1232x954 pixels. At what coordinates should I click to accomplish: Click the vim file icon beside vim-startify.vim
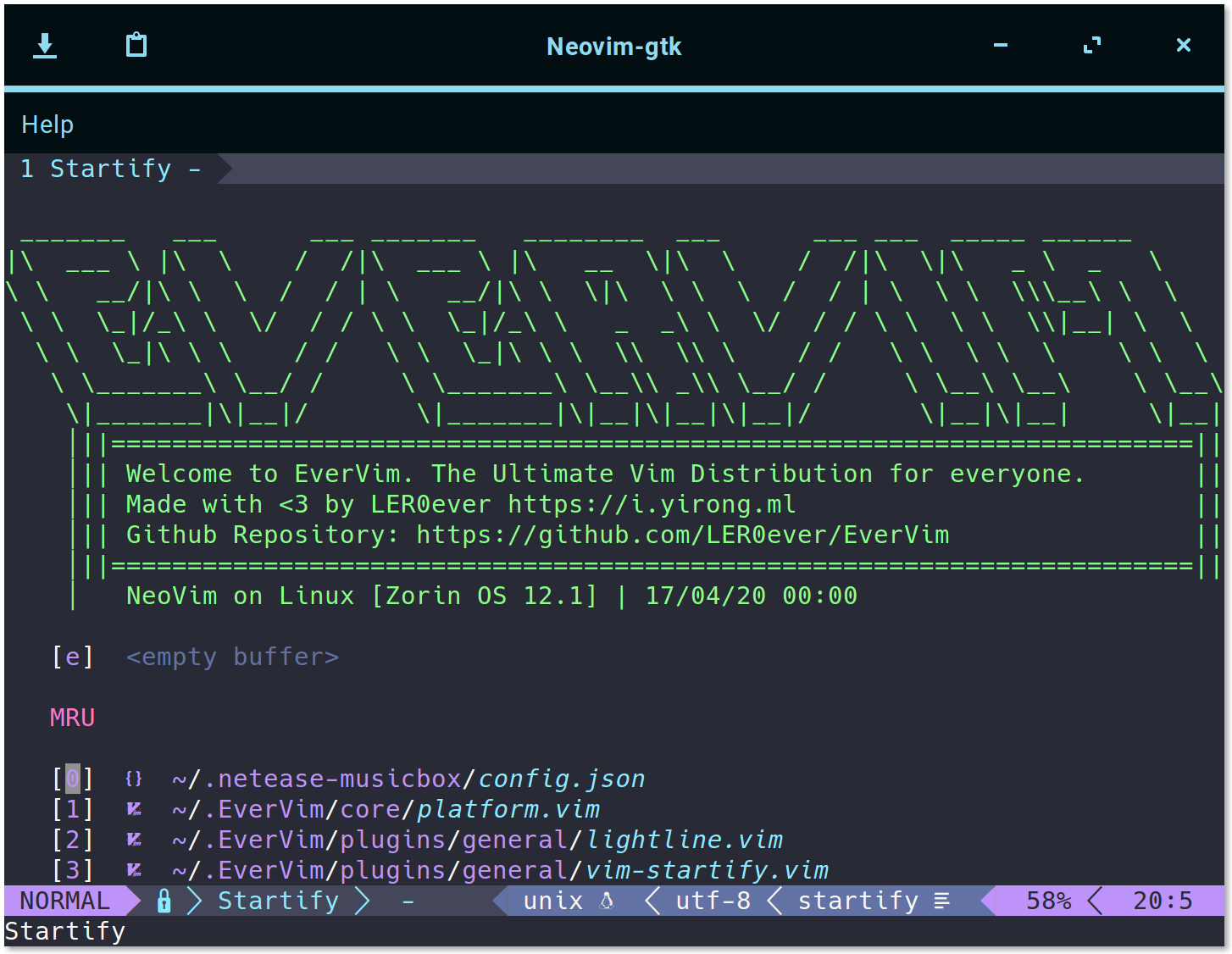134,870
